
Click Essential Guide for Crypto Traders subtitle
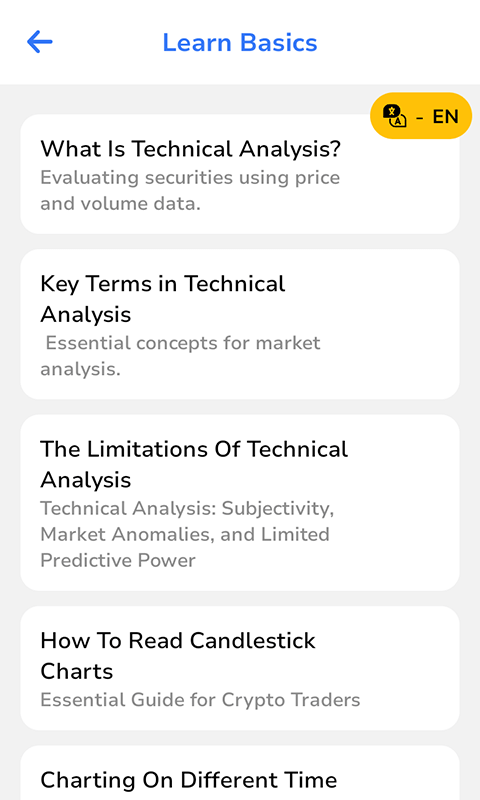coord(200,699)
